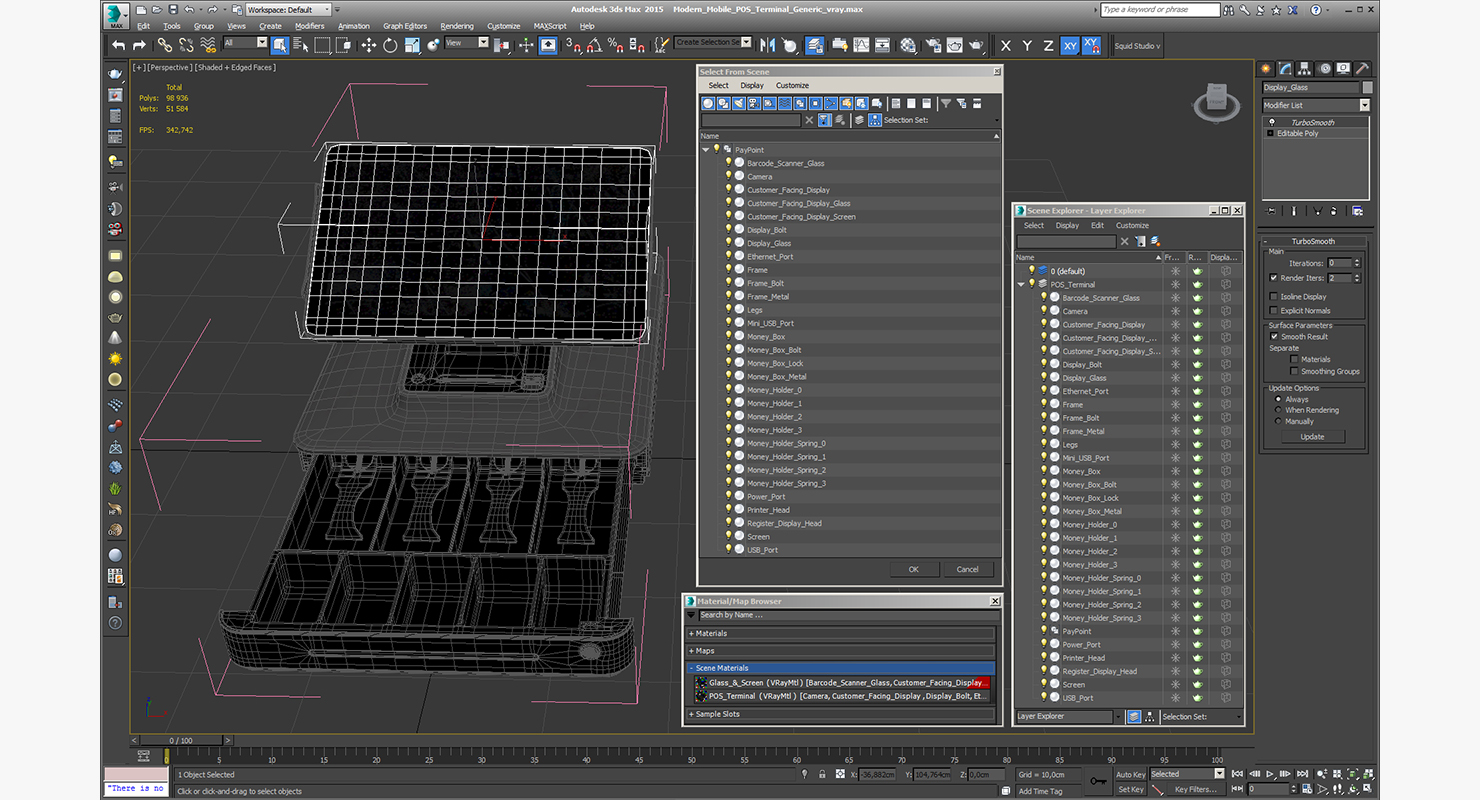The height and width of the screenshot is (800, 1480).
Task: Expand the Materials section in browser
Action: (x=840, y=633)
